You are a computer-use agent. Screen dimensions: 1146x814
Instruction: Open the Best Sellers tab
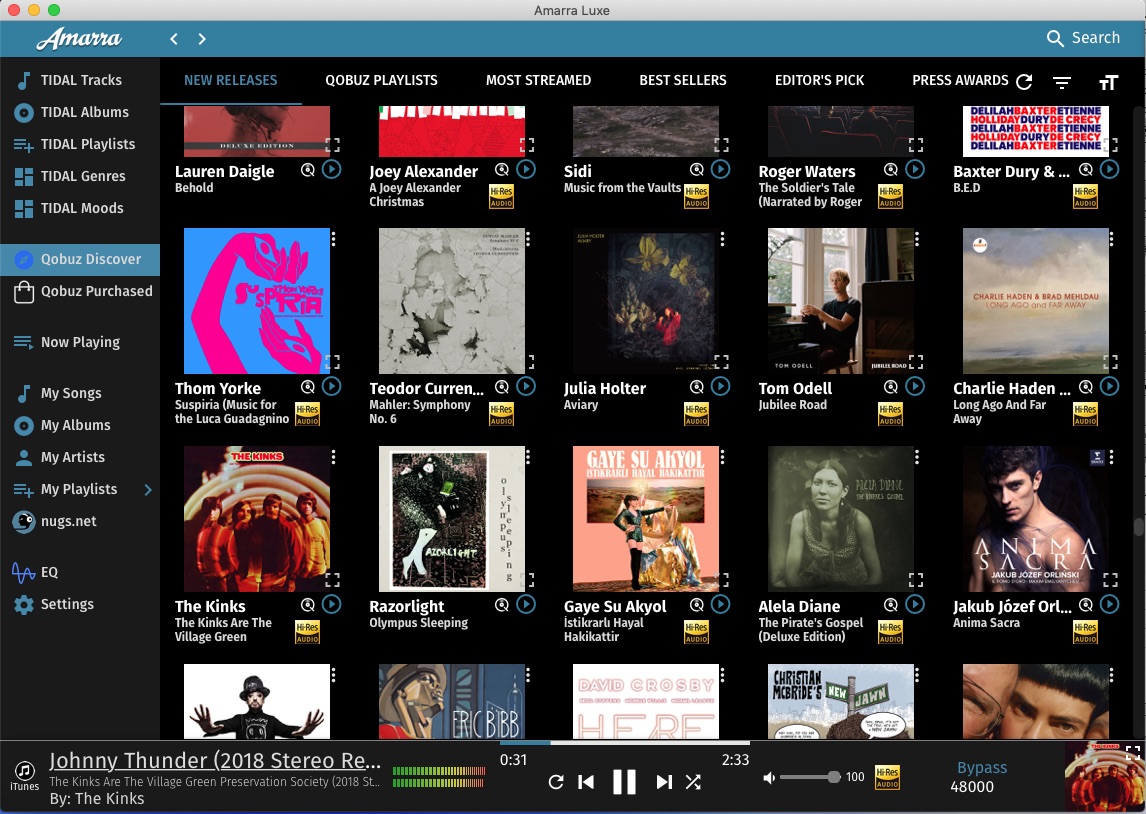pyautogui.click(x=683, y=80)
